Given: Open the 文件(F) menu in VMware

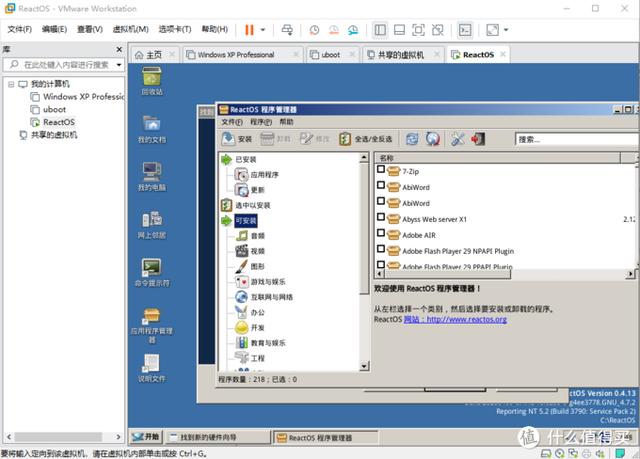Looking at the screenshot, I should click(19, 29).
